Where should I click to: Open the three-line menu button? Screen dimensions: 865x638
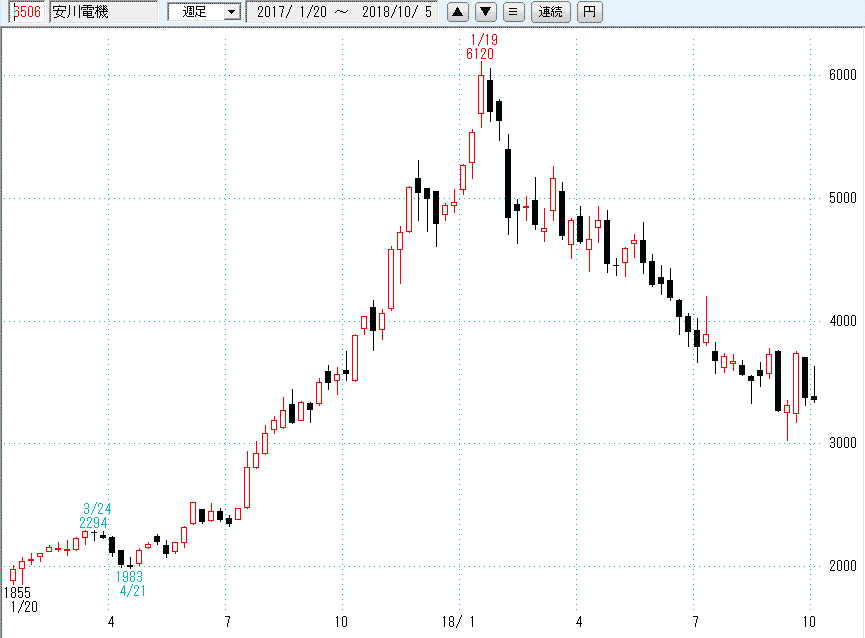pos(513,12)
